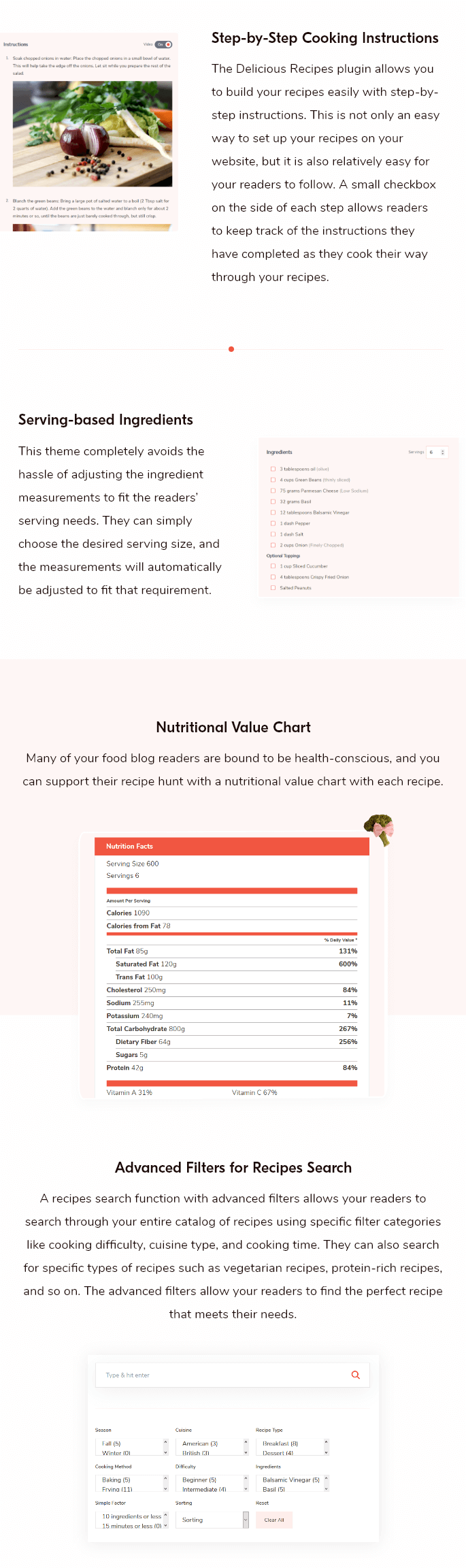Select Breakfast (8) recipe type option
This screenshot has height=1568, width=466.
click(280, 1443)
